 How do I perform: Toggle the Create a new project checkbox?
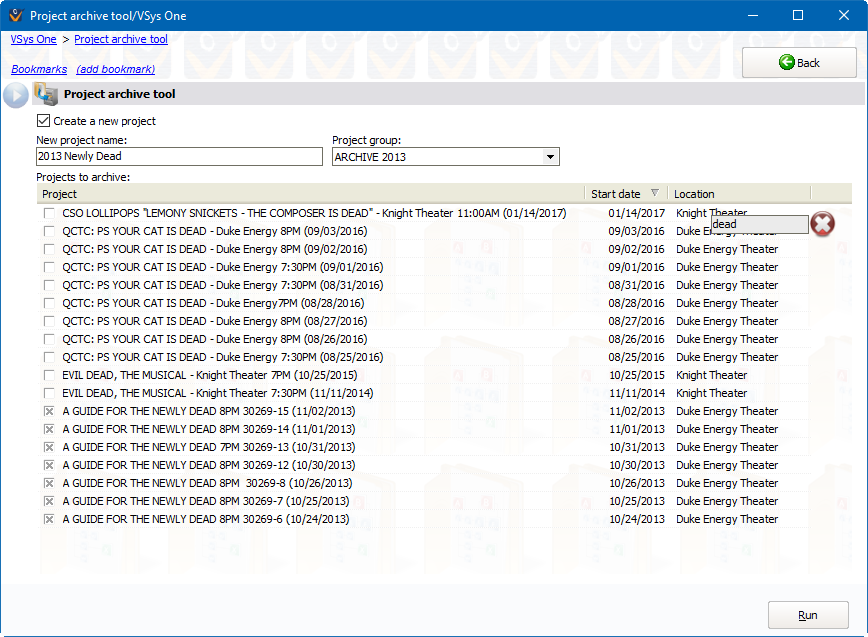[43, 121]
